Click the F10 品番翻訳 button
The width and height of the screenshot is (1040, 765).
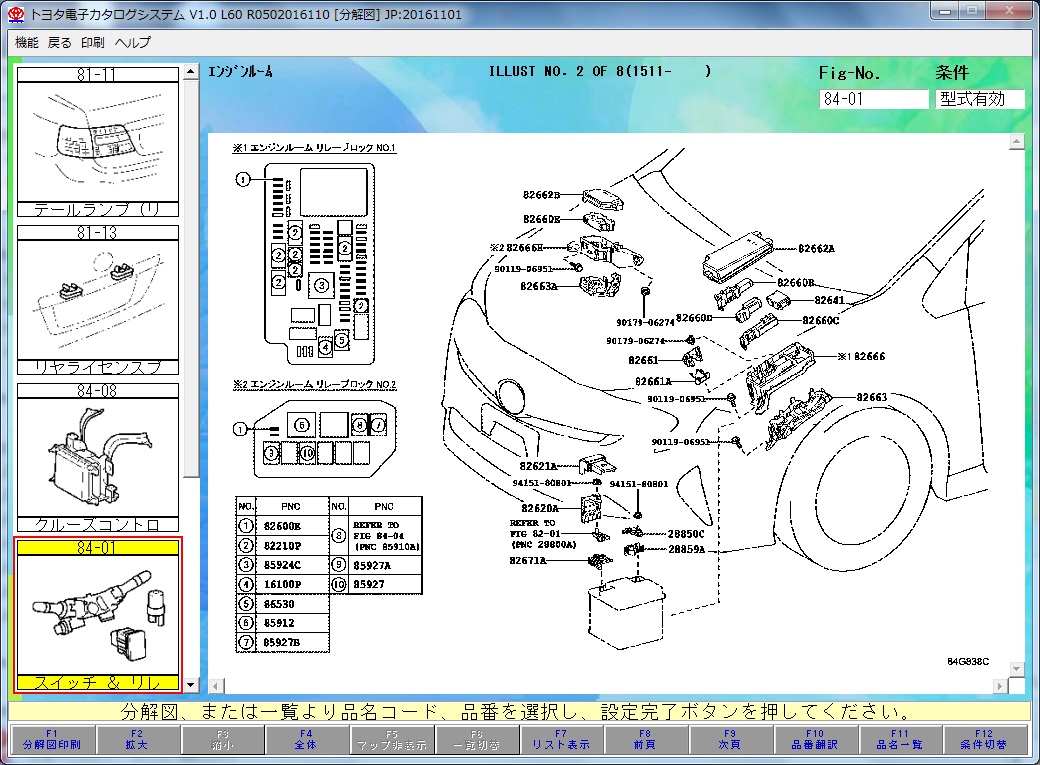pos(815,739)
